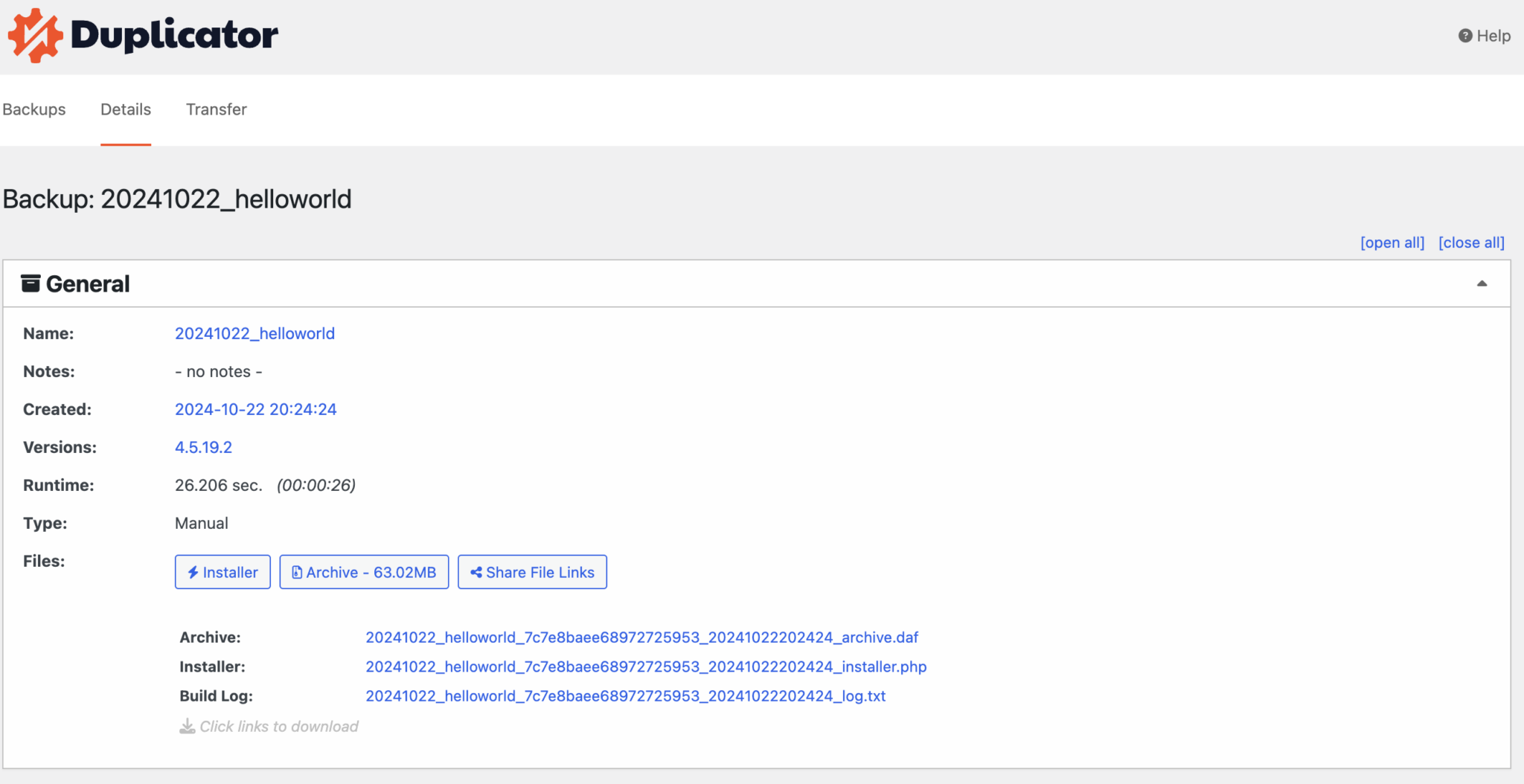Click the General section header title
1524x784 pixels.
tap(88, 283)
